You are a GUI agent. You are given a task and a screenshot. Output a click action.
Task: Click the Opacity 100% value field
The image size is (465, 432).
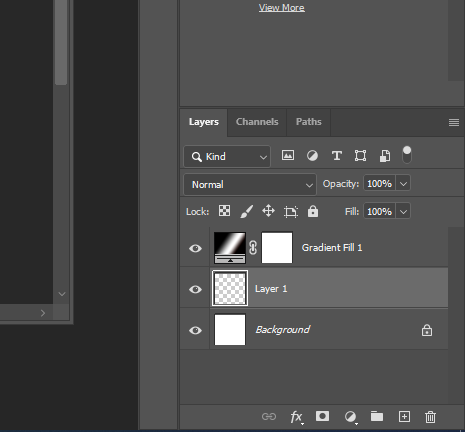379,184
